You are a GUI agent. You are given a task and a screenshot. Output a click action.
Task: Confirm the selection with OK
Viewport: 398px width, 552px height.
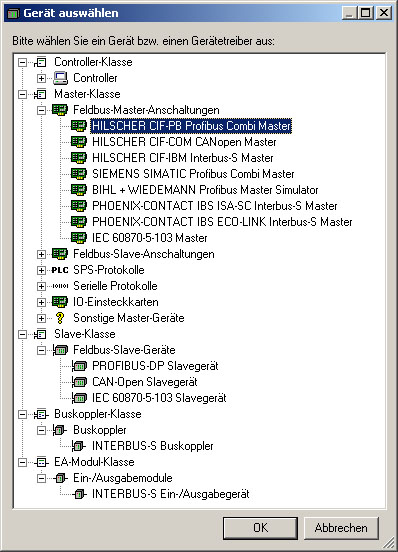[260, 528]
